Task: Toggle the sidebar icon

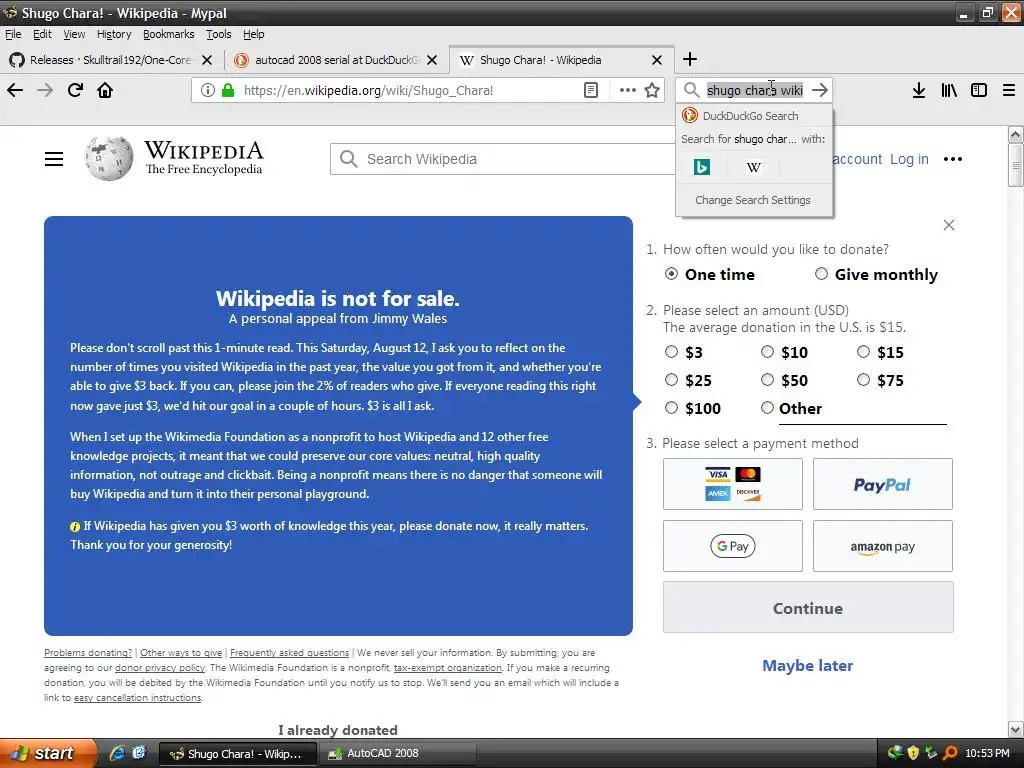Action: click(x=979, y=90)
